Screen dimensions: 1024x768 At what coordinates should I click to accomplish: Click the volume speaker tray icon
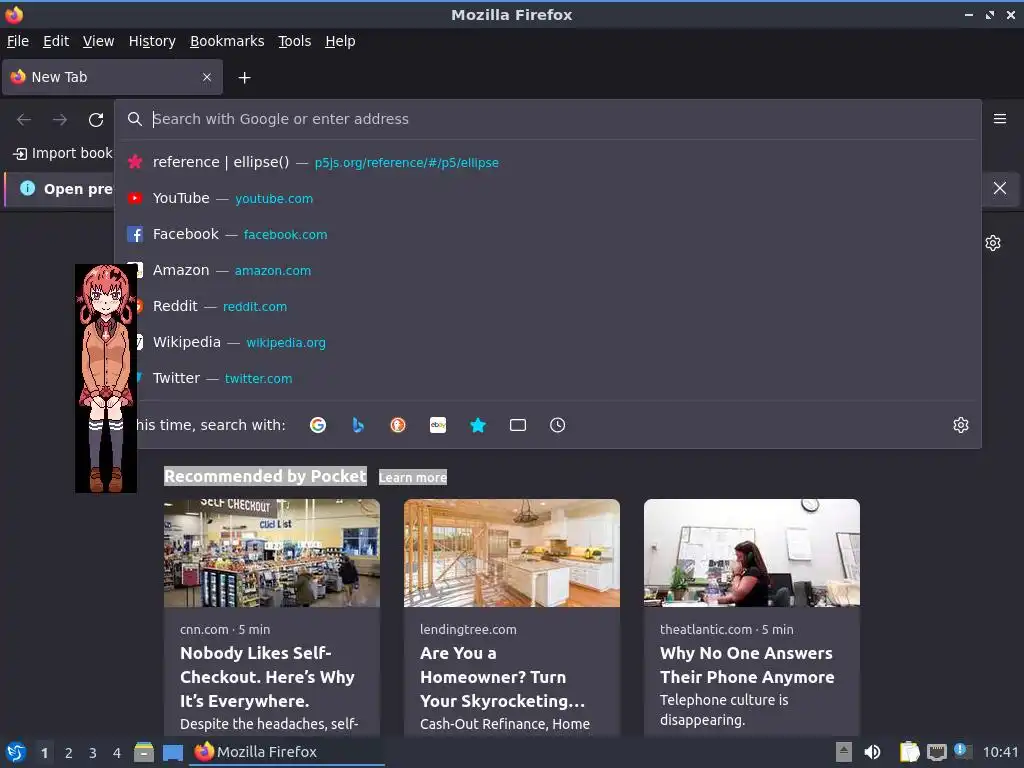click(x=872, y=752)
